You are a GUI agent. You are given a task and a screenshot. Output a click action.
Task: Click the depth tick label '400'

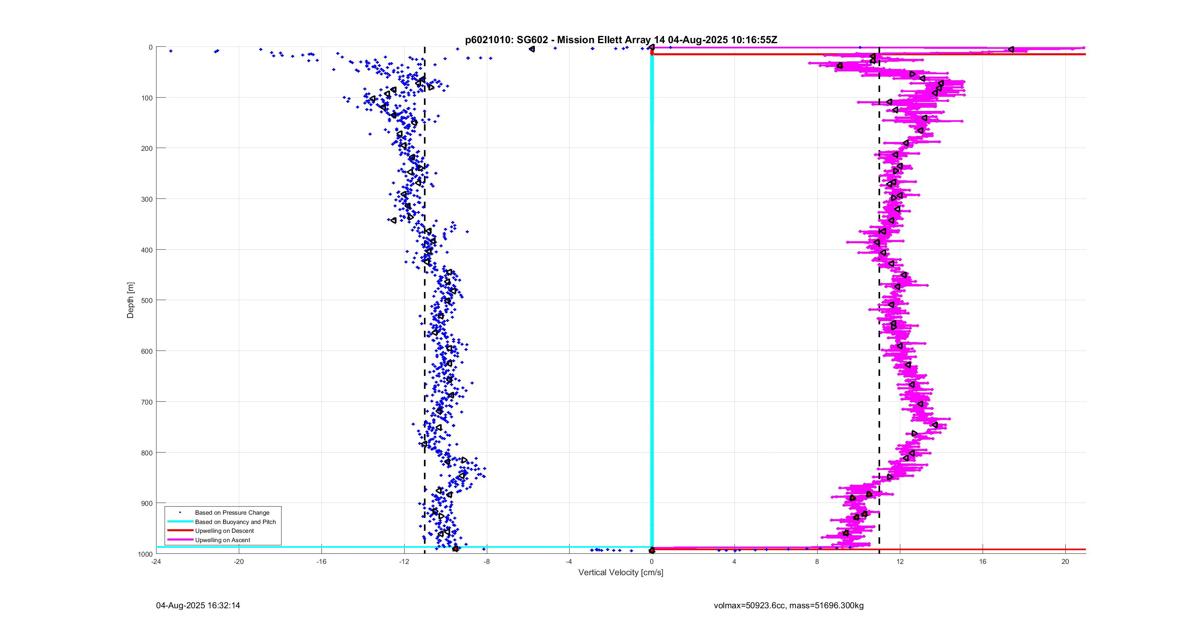tap(146, 250)
